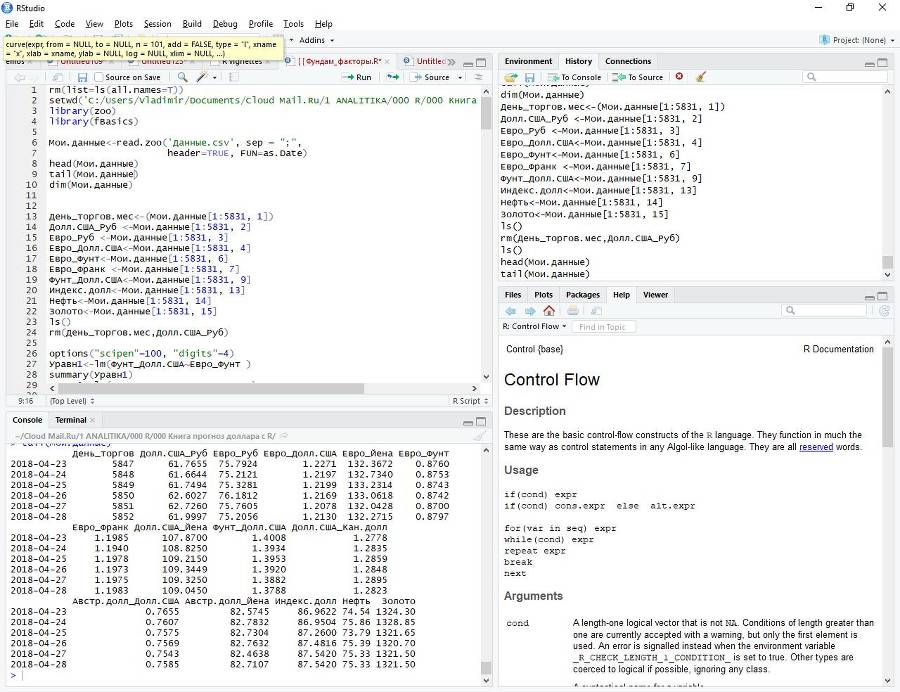
Task: Toggle Source on Save checkbox
Action: click(99, 77)
